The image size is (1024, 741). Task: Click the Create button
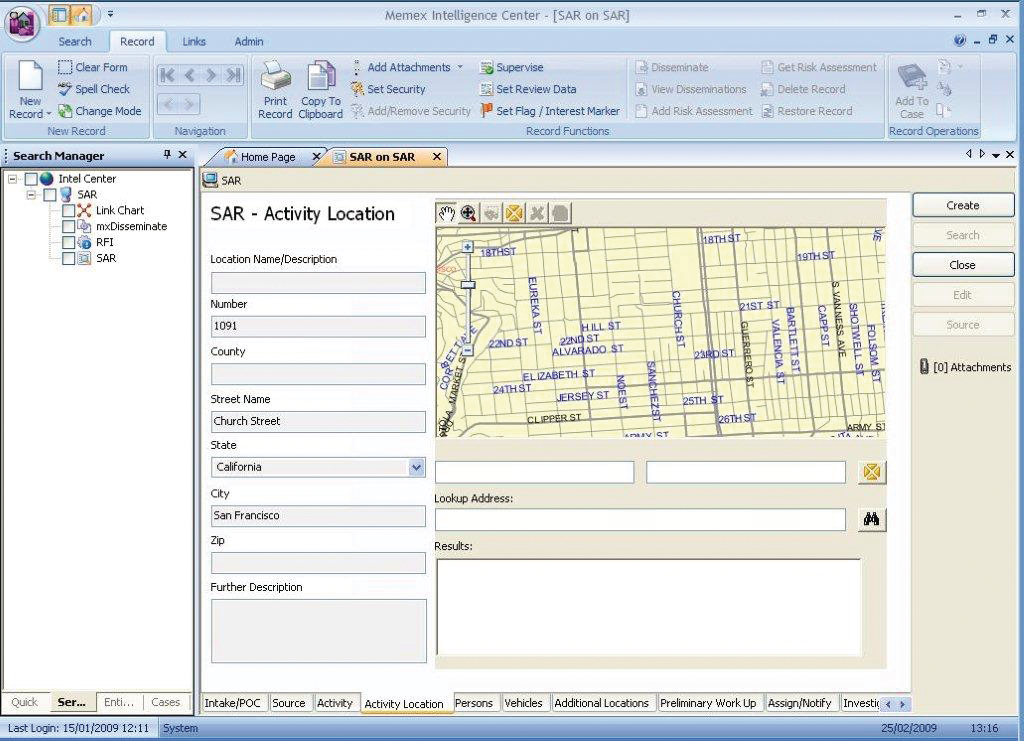point(962,205)
